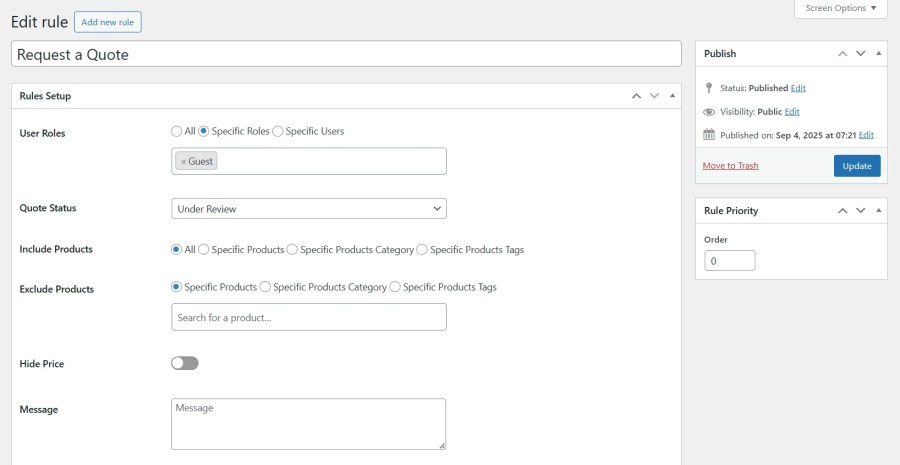Click the Update button

(x=857, y=166)
